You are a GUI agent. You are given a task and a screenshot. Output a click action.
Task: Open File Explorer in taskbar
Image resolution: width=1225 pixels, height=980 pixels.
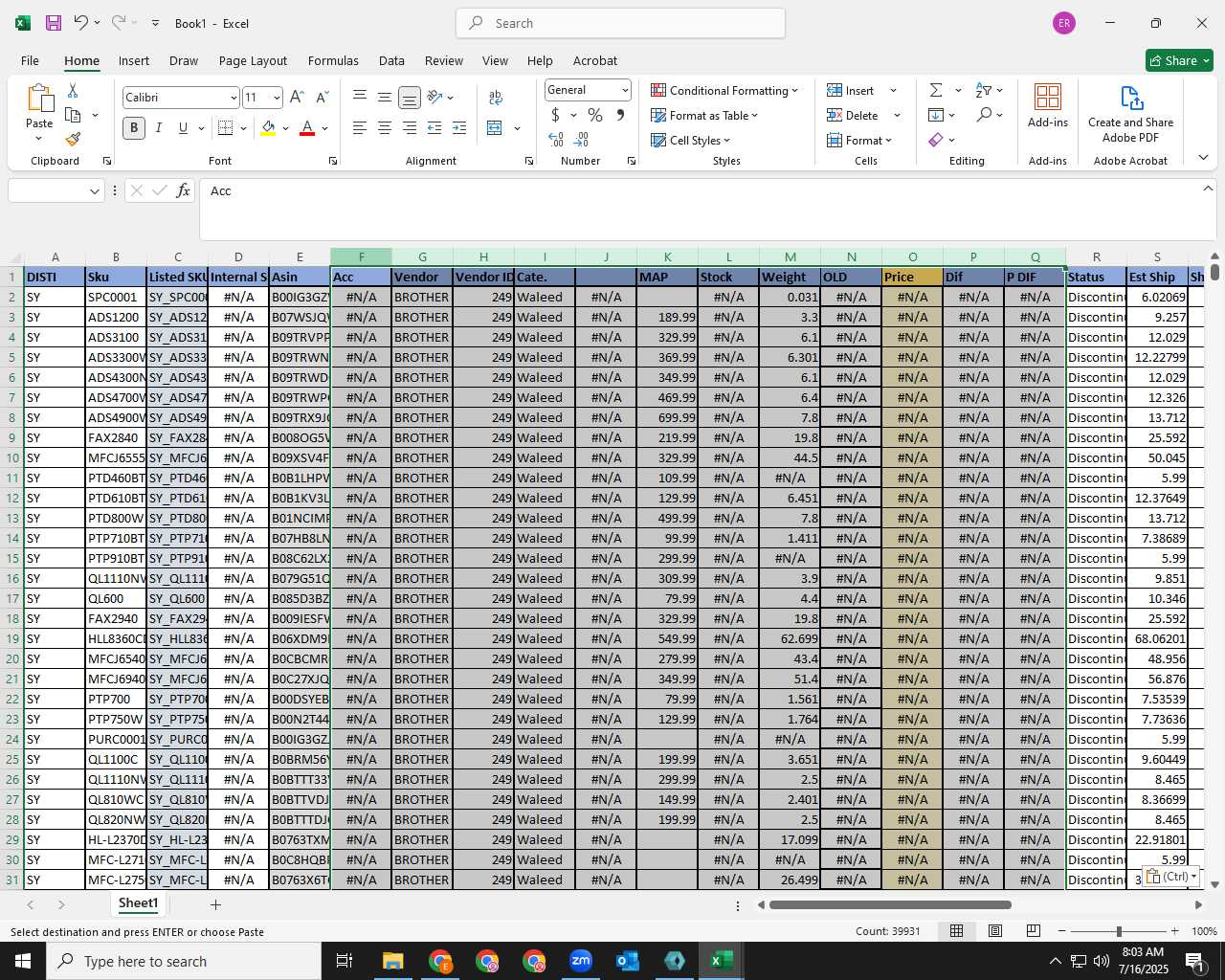coord(393,961)
